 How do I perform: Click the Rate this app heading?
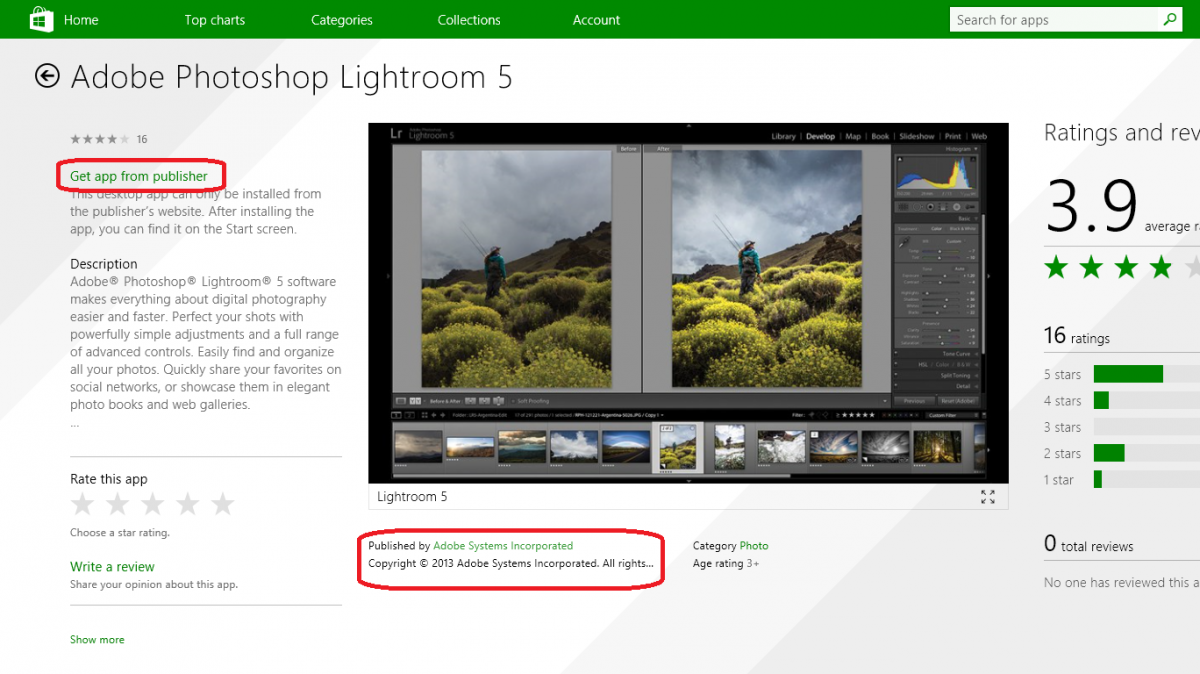pyautogui.click(x=109, y=479)
